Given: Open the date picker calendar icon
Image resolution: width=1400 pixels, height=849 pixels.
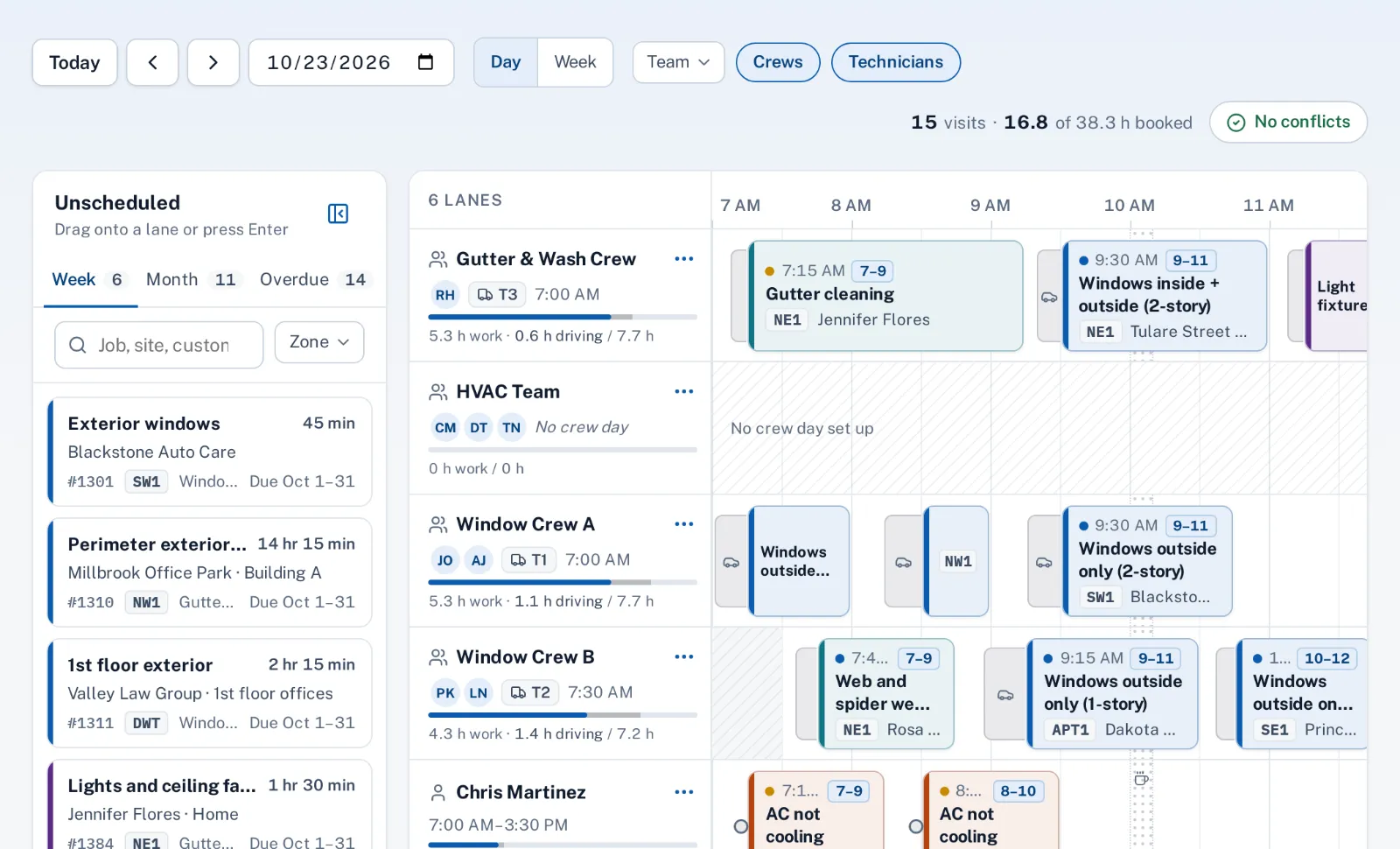Looking at the screenshot, I should (x=425, y=62).
